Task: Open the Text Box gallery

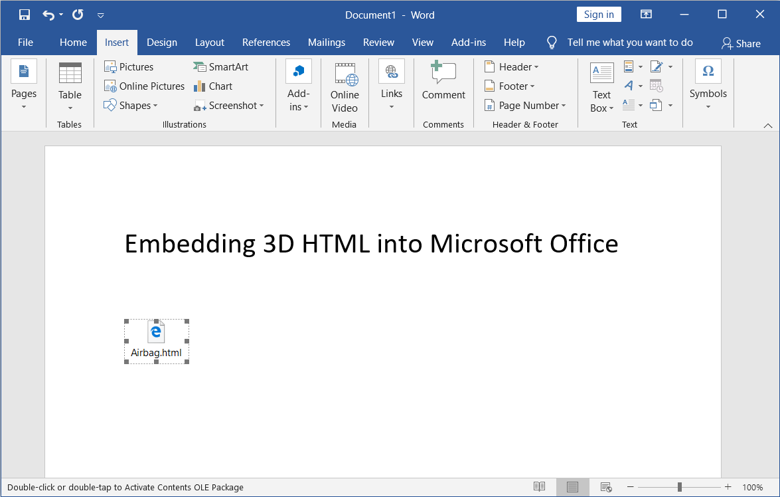Action: pos(601,87)
